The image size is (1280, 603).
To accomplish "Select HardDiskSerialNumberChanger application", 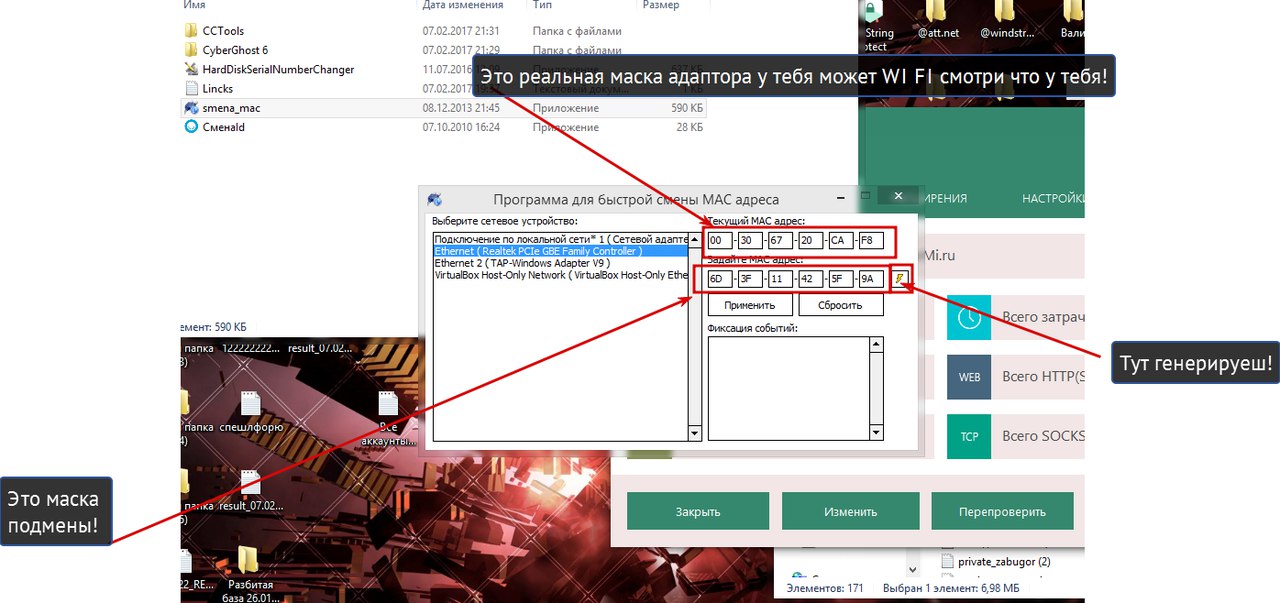I will [277, 69].
